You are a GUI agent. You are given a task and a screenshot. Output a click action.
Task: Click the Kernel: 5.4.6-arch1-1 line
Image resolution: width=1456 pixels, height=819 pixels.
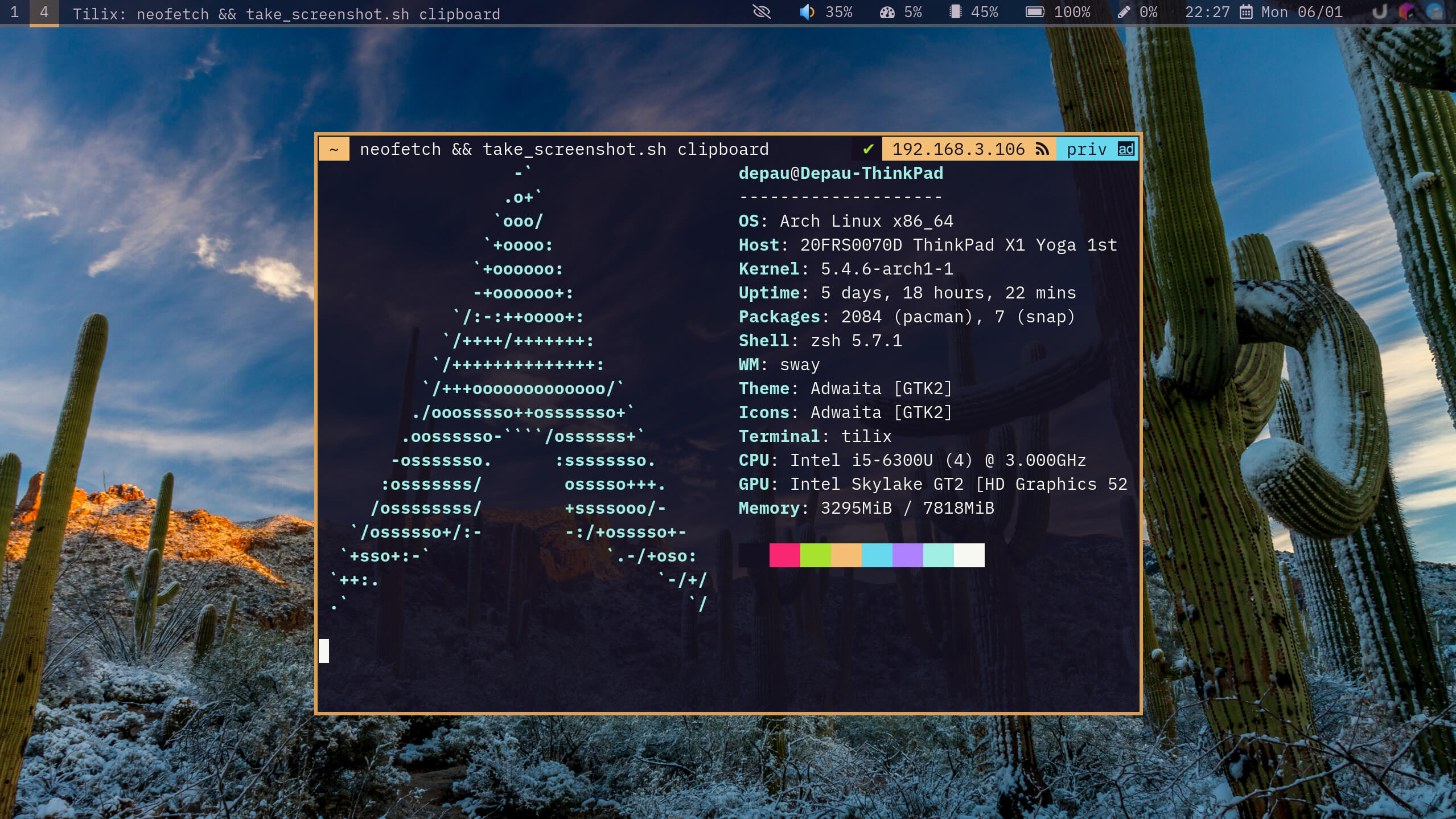(x=846, y=269)
